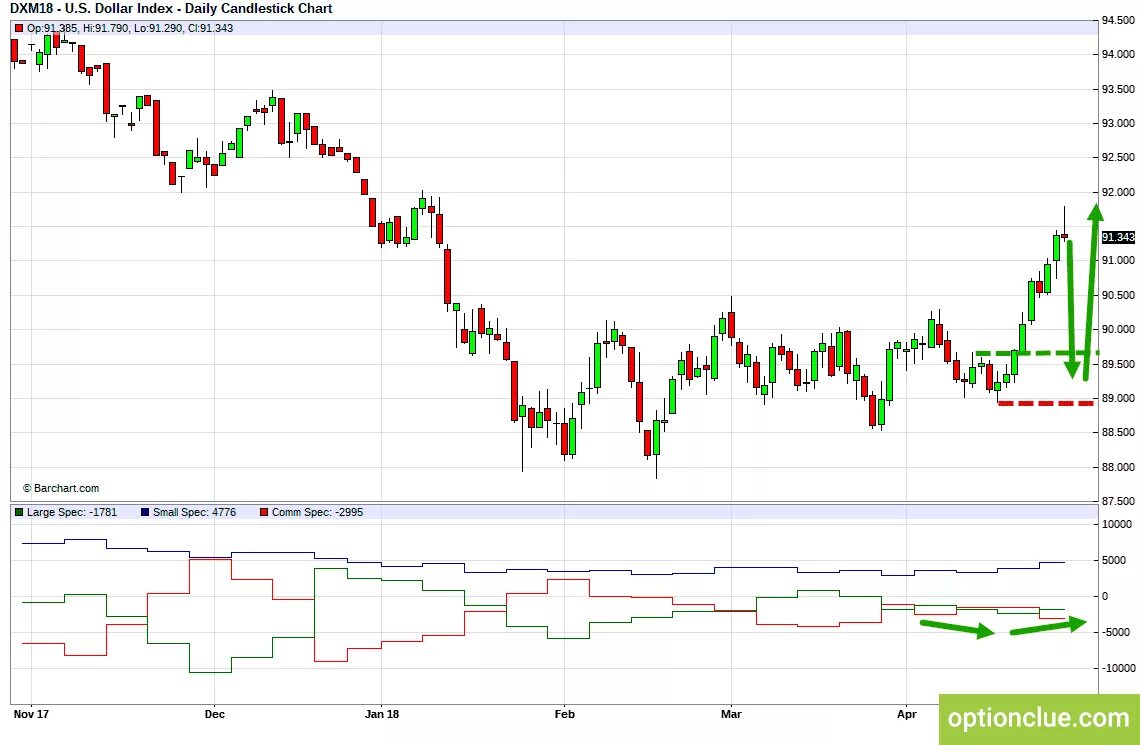Click the Dec date axis label
Viewport: 1140px width, 745px height.
click(x=215, y=714)
